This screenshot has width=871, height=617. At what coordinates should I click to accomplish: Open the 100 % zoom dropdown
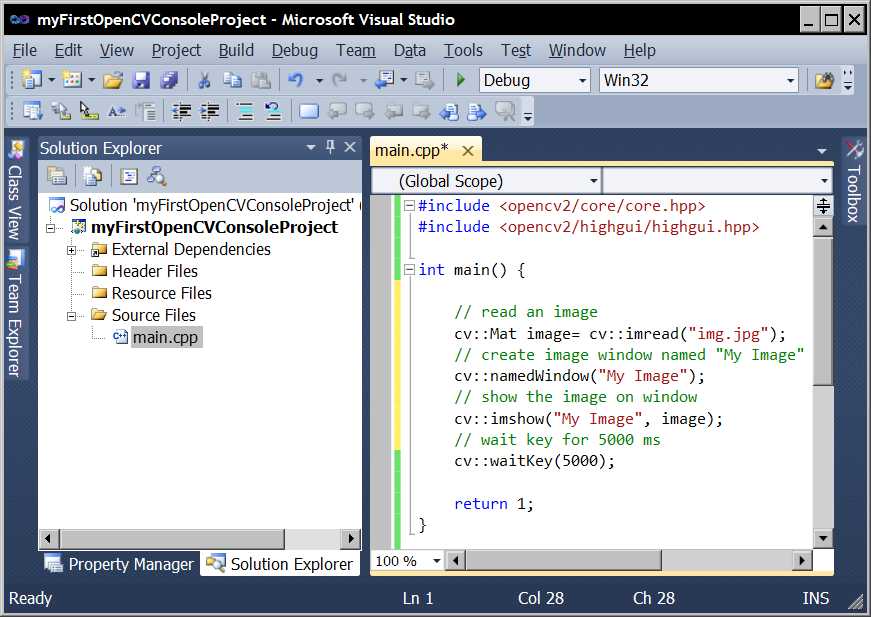coord(437,561)
